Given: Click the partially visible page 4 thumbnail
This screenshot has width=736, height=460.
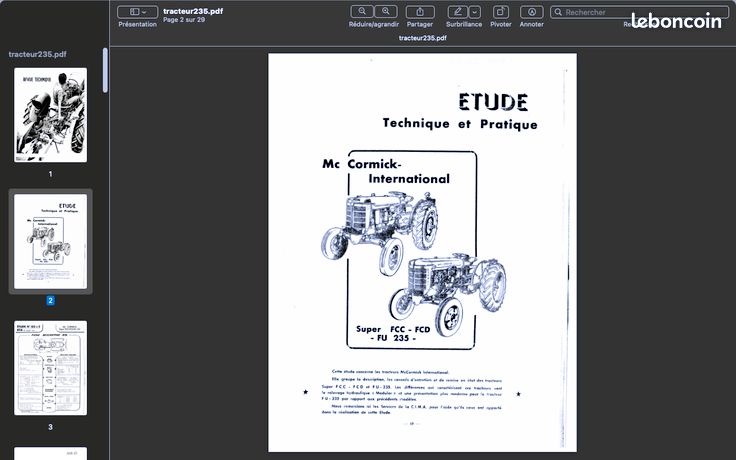Looking at the screenshot, I should click(50, 453).
